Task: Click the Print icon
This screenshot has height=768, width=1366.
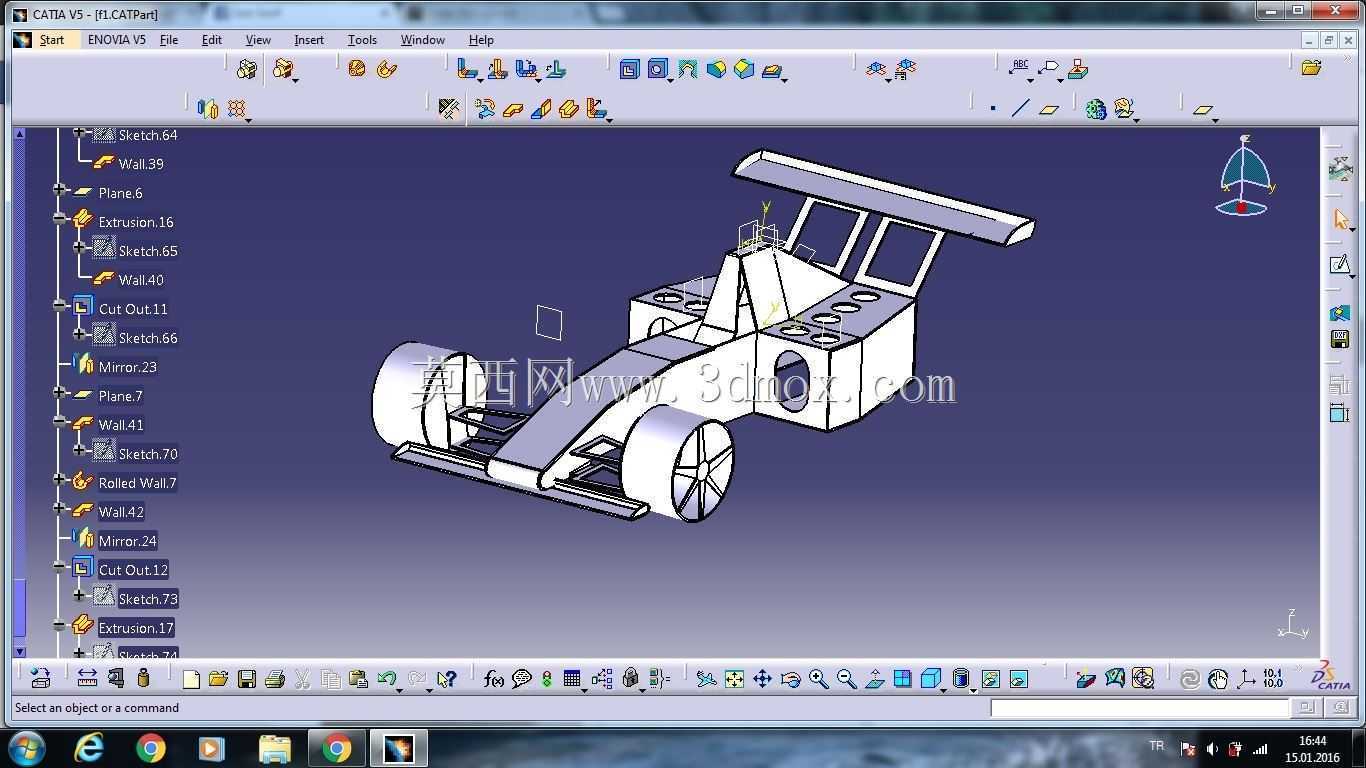Action: (275, 679)
